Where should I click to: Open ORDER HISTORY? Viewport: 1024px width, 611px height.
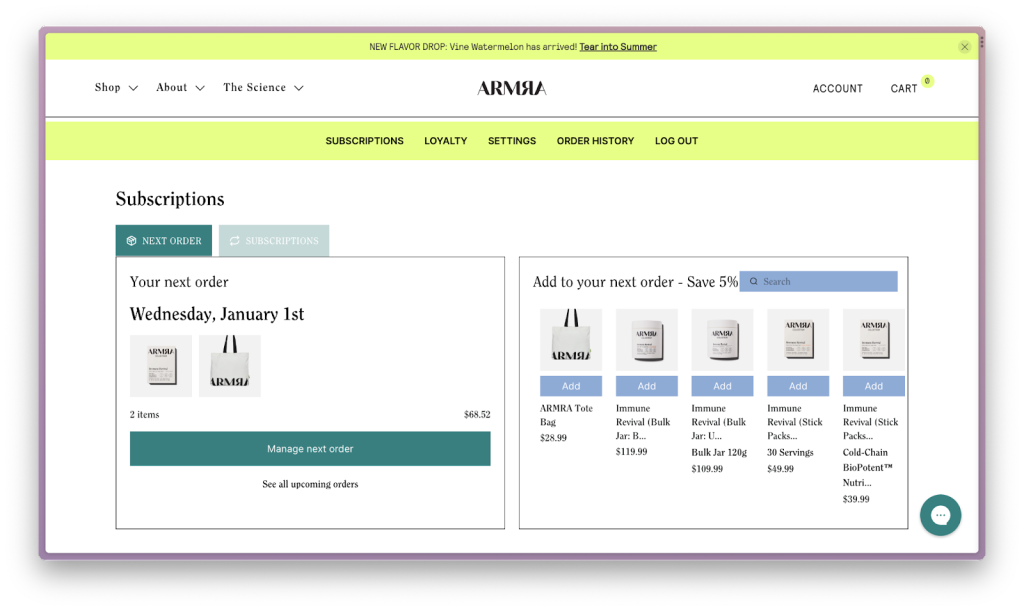coord(595,141)
